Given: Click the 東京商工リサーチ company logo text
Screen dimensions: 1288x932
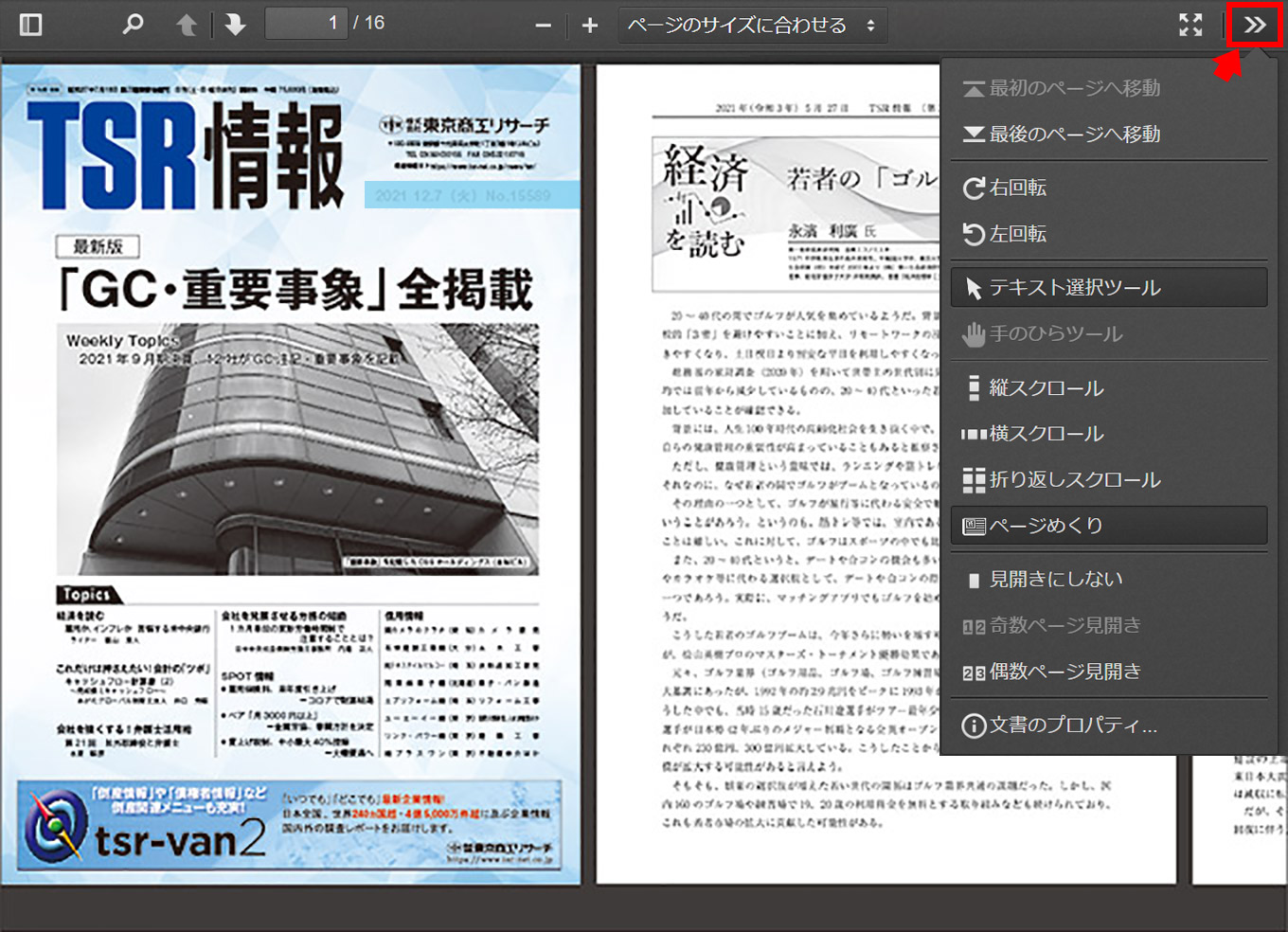Looking at the screenshot, I should (464, 125).
